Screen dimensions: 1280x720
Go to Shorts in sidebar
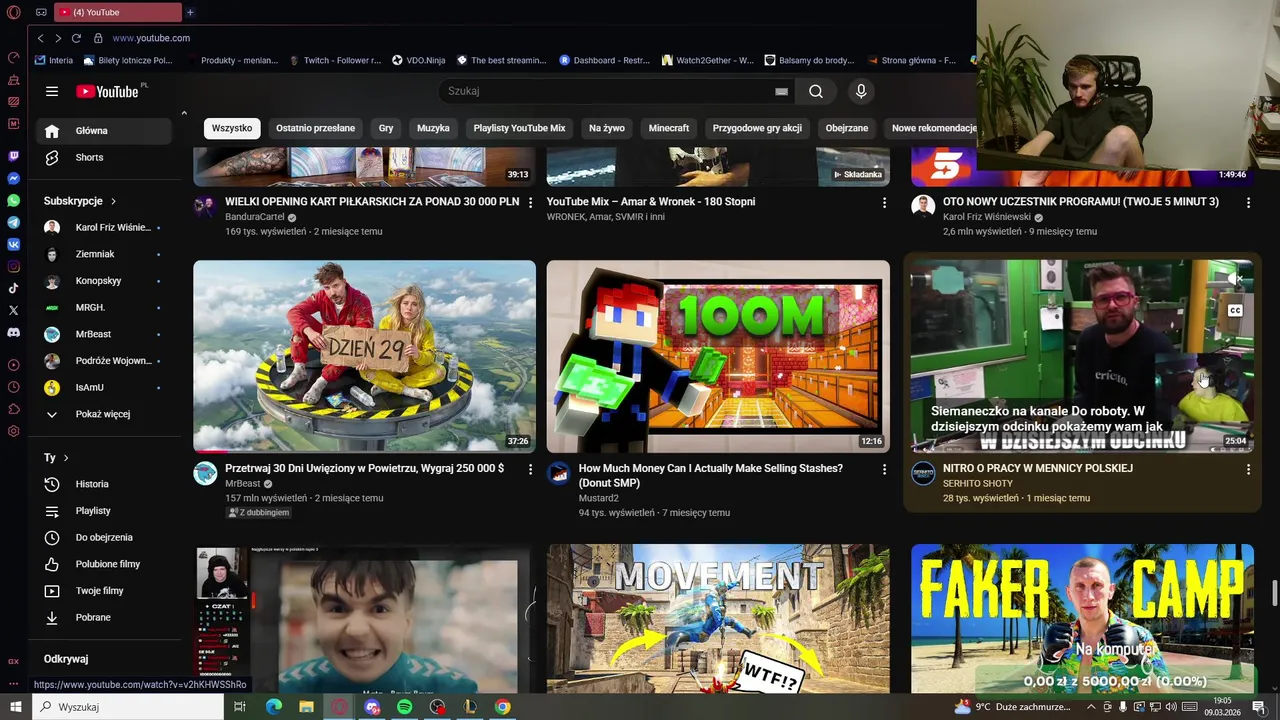pyautogui.click(x=103, y=157)
